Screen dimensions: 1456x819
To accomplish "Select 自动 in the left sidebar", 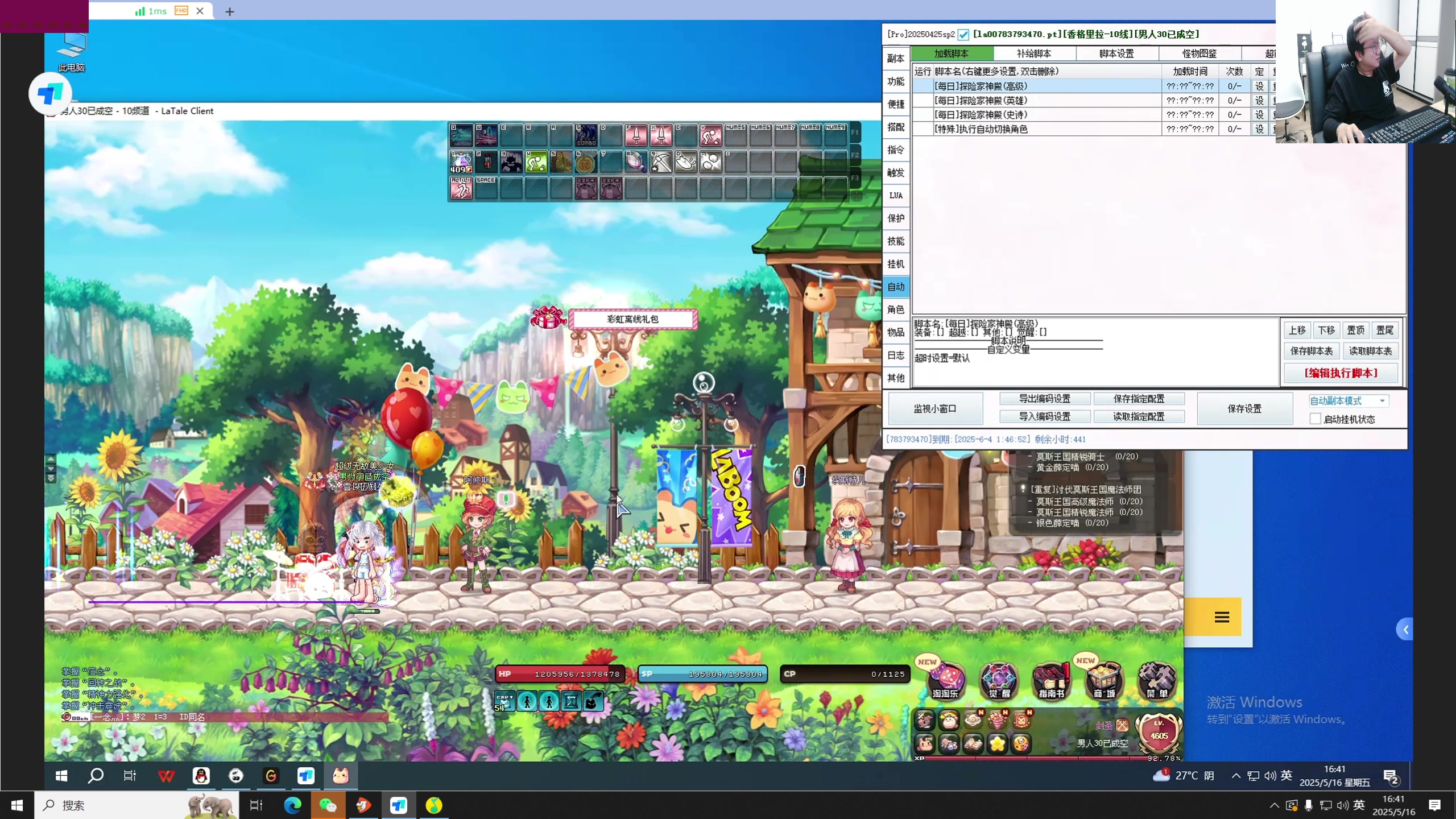I will [896, 287].
